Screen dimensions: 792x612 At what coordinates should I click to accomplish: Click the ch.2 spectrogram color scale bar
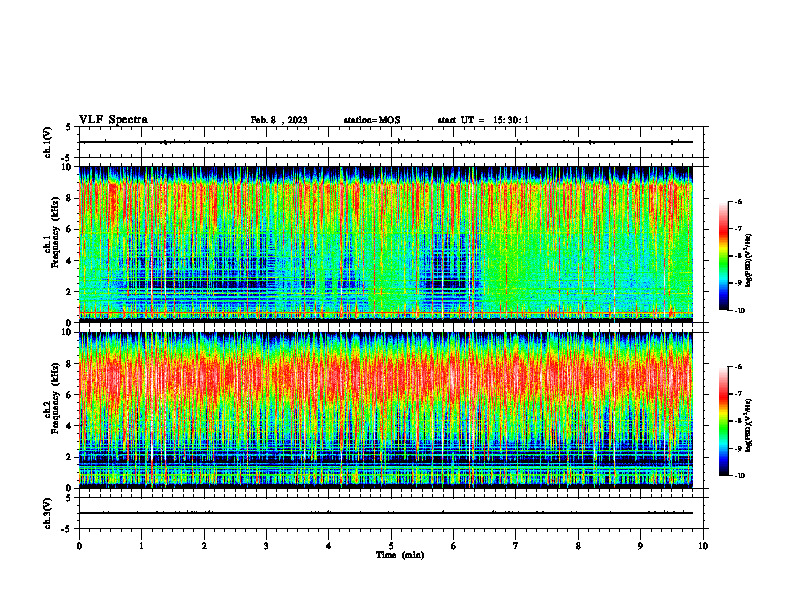point(724,421)
